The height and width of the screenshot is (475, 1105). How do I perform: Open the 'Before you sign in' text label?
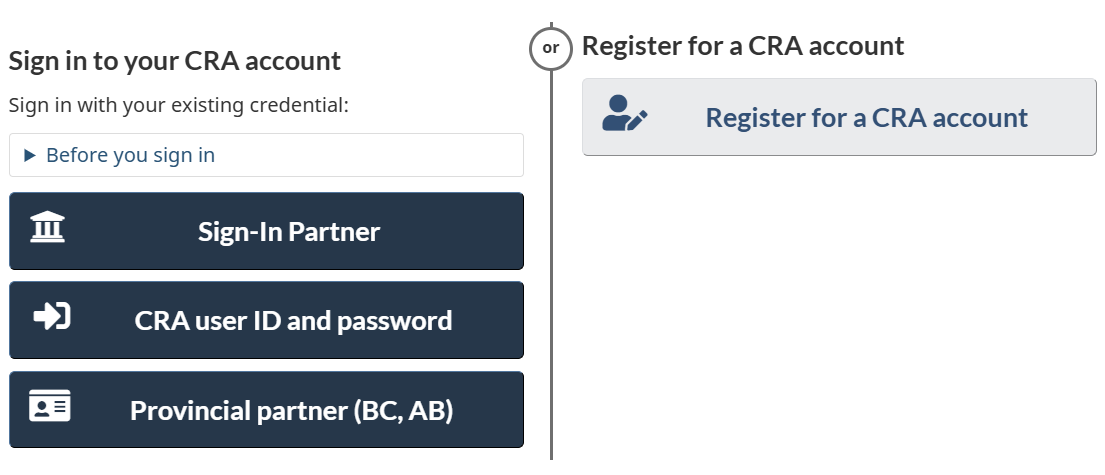130,155
